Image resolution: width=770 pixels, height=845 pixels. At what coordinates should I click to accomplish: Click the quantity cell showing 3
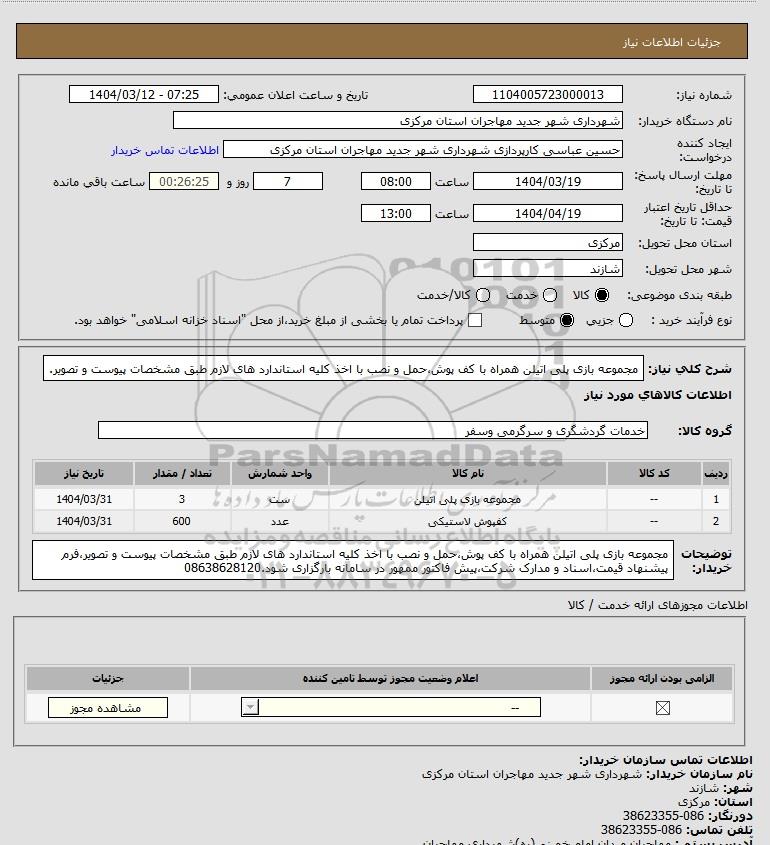[182, 499]
